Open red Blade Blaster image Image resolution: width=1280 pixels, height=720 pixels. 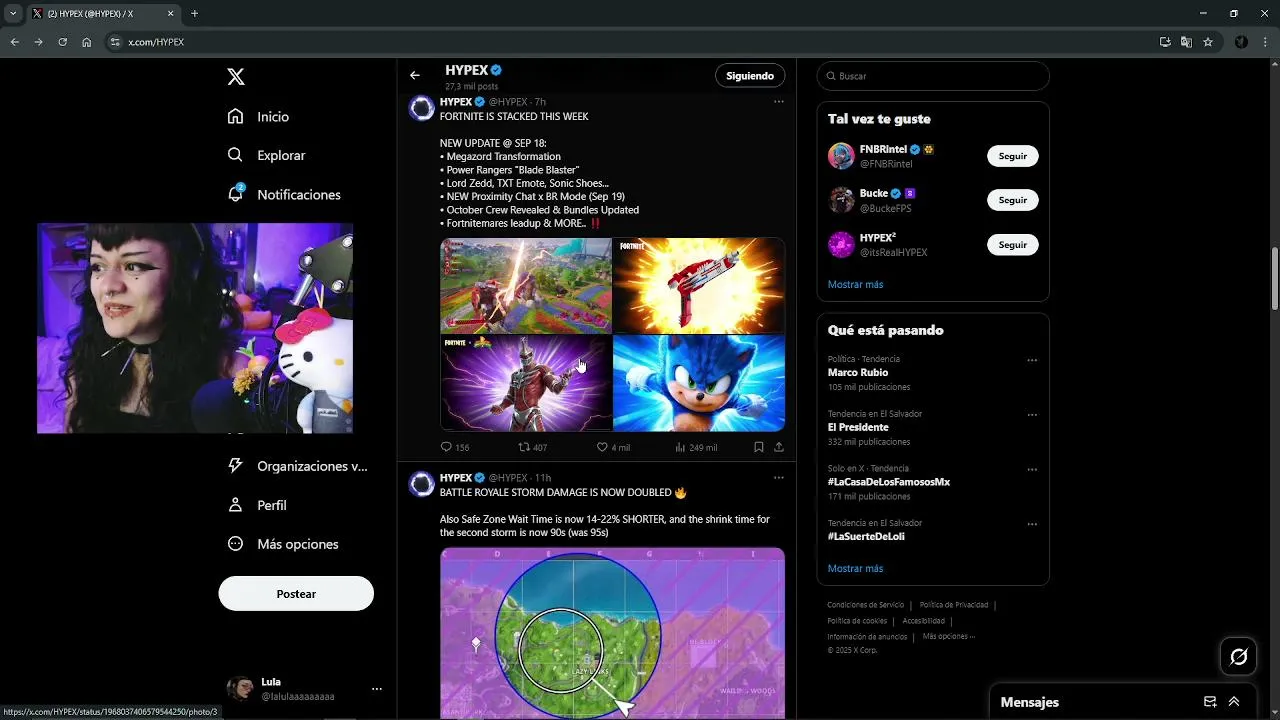pos(699,285)
